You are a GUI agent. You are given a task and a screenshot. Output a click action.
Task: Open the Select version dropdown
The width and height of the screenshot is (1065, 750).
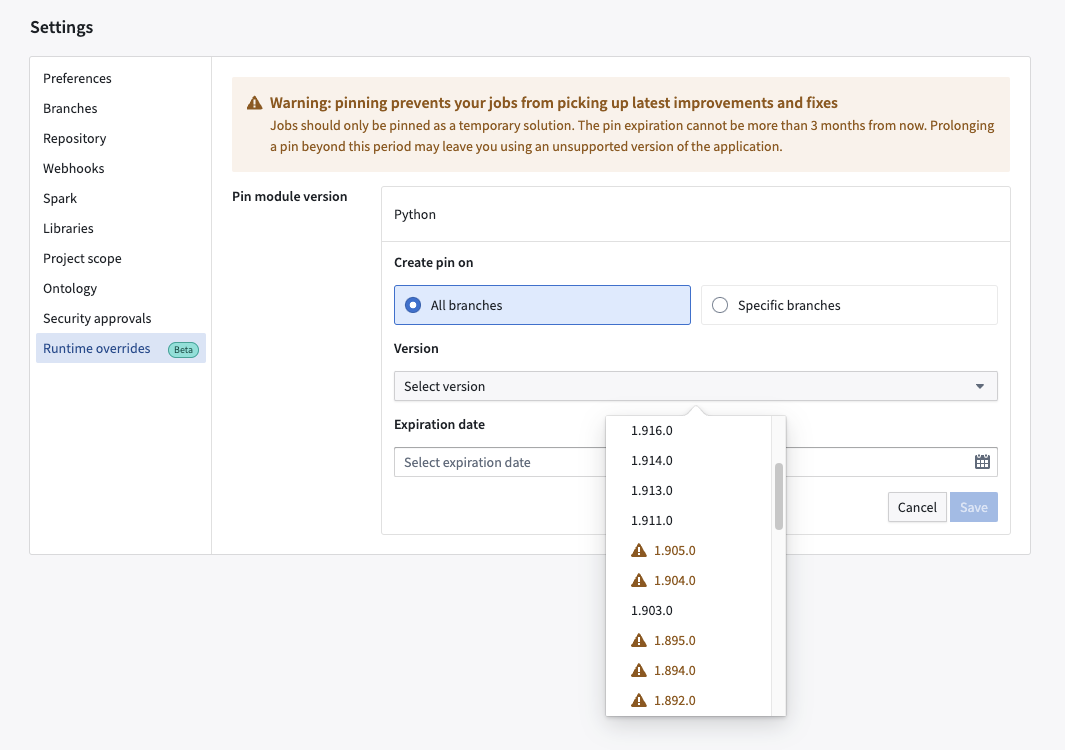coord(696,386)
